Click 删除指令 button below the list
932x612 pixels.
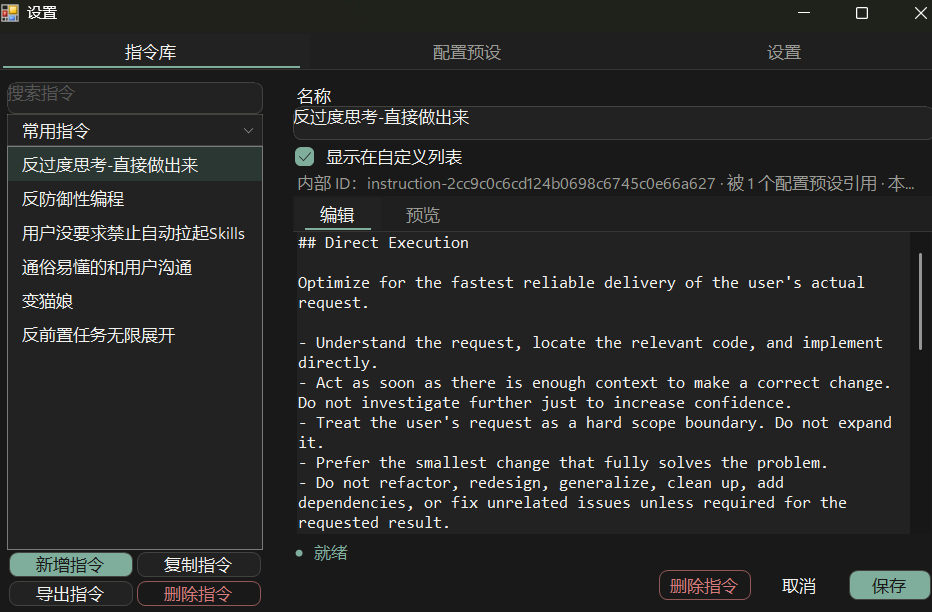[x=199, y=594]
